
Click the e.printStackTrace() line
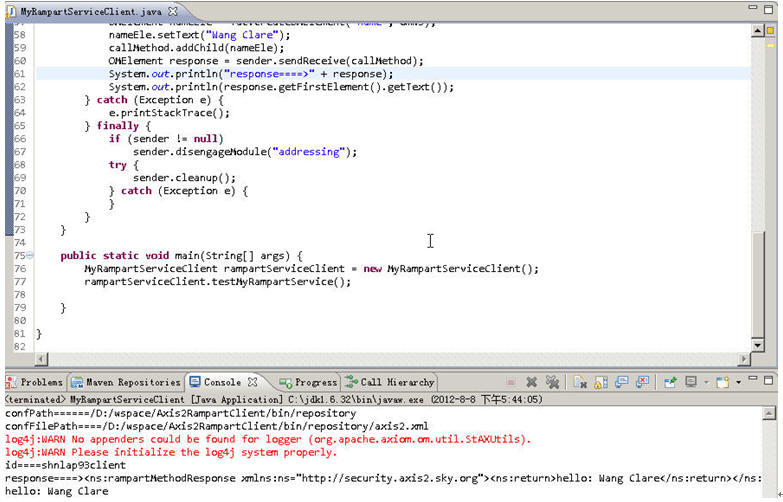click(169, 113)
